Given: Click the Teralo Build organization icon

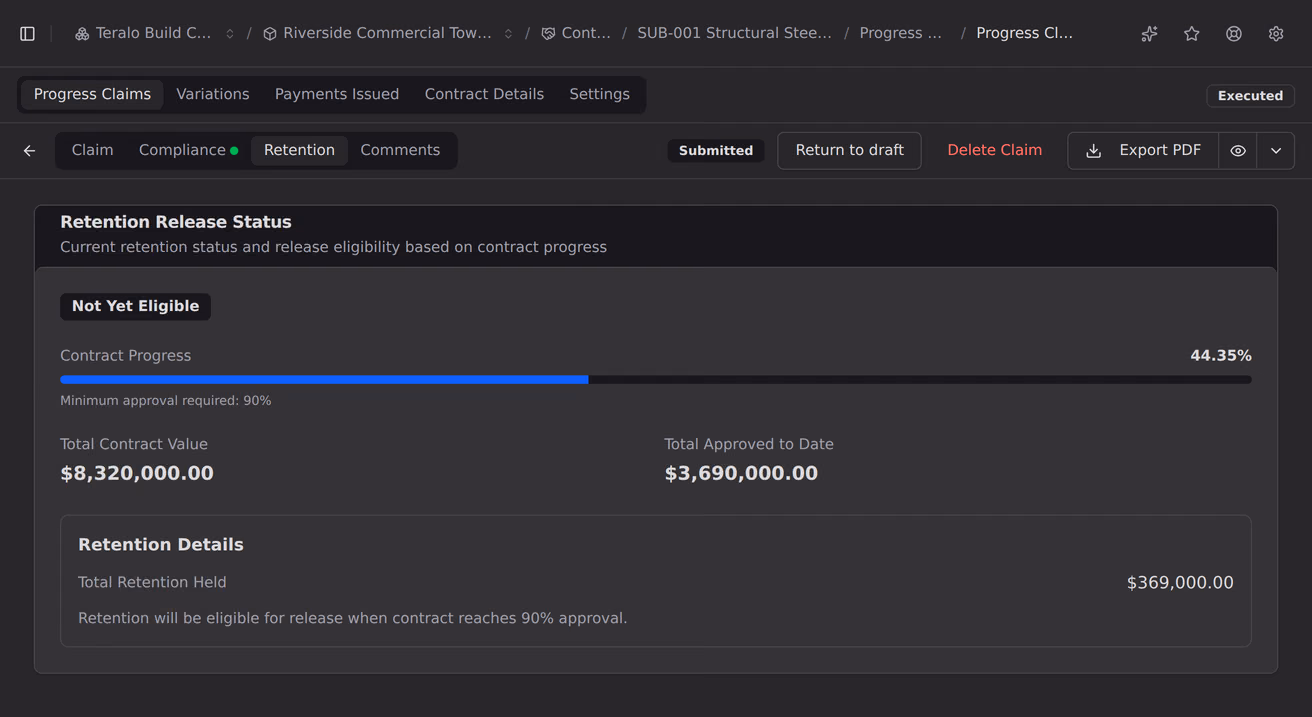Looking at the screenshot, I should pyautogui.click(x=82, y=34).
